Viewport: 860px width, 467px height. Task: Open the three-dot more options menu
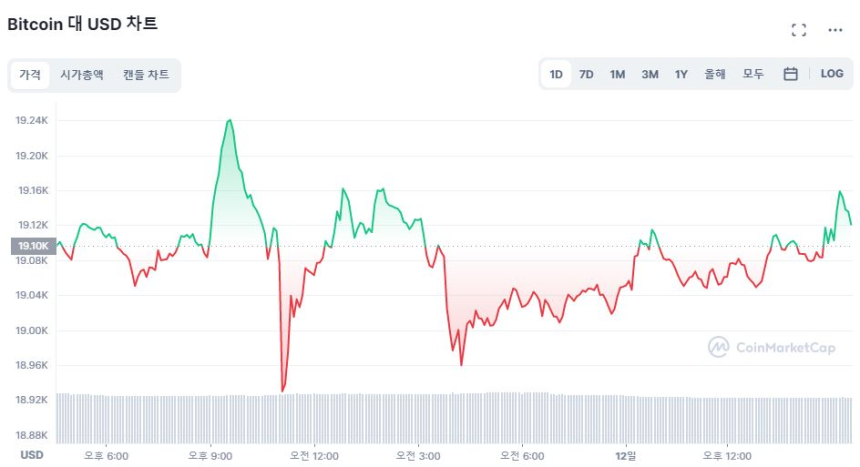click(x=835, y=30)
